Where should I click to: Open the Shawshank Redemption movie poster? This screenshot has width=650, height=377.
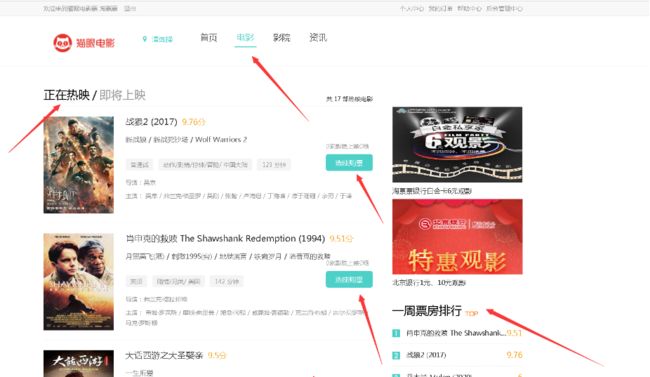[x=78, y=282]
